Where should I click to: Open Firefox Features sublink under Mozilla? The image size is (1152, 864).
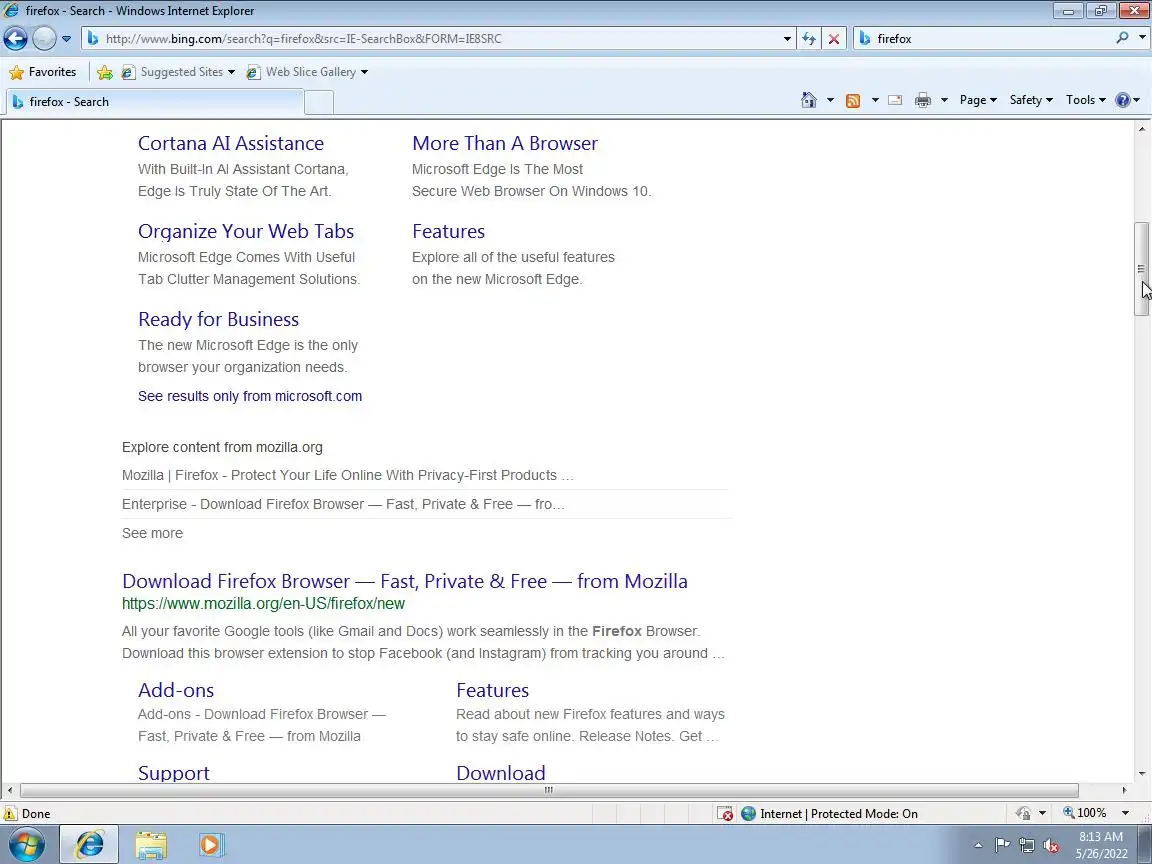tap(492, 691)
